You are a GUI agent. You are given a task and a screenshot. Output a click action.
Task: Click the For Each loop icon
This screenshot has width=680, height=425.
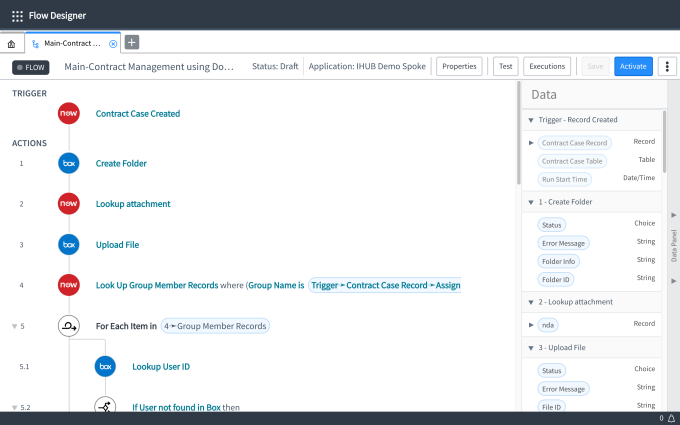point(69,326)
